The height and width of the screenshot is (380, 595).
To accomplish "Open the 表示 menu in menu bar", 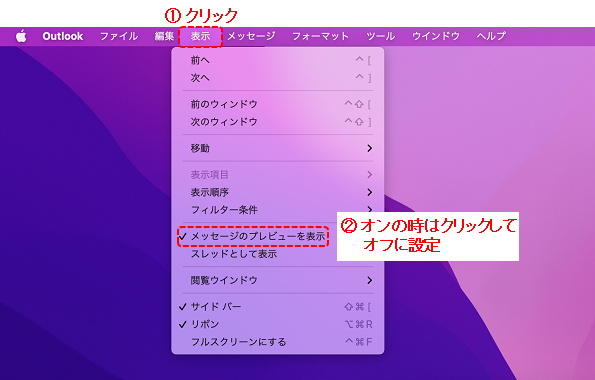I will pos(200,36).
